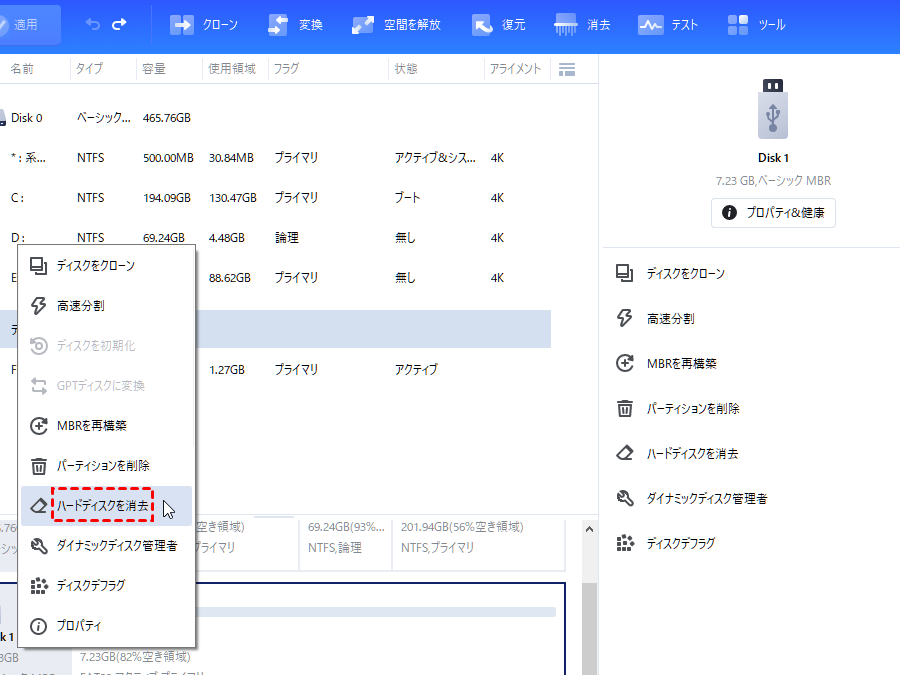Select the 消去 wipe icon in toolbar

582,22
